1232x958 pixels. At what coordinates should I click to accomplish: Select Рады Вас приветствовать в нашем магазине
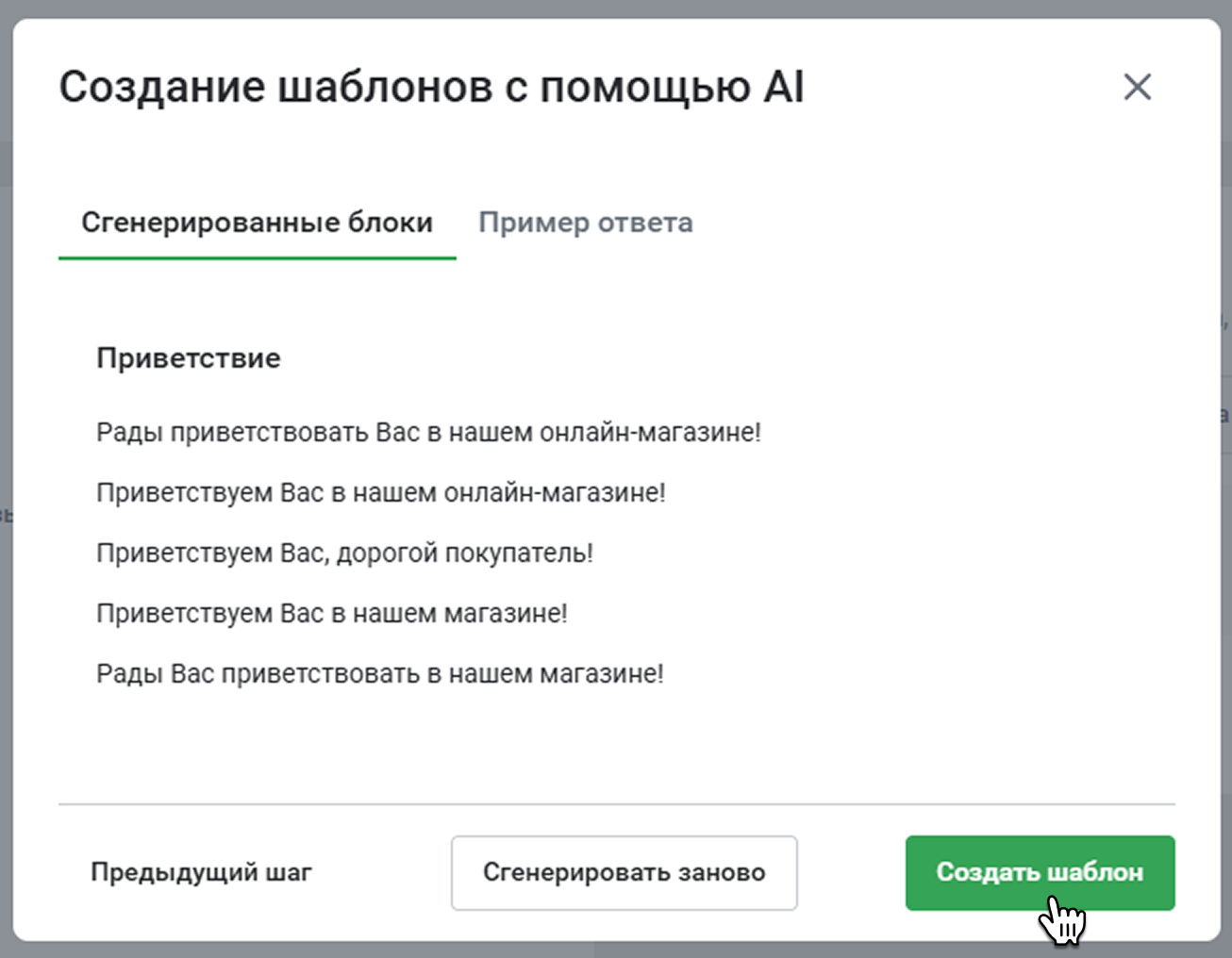tap(380, 674)
